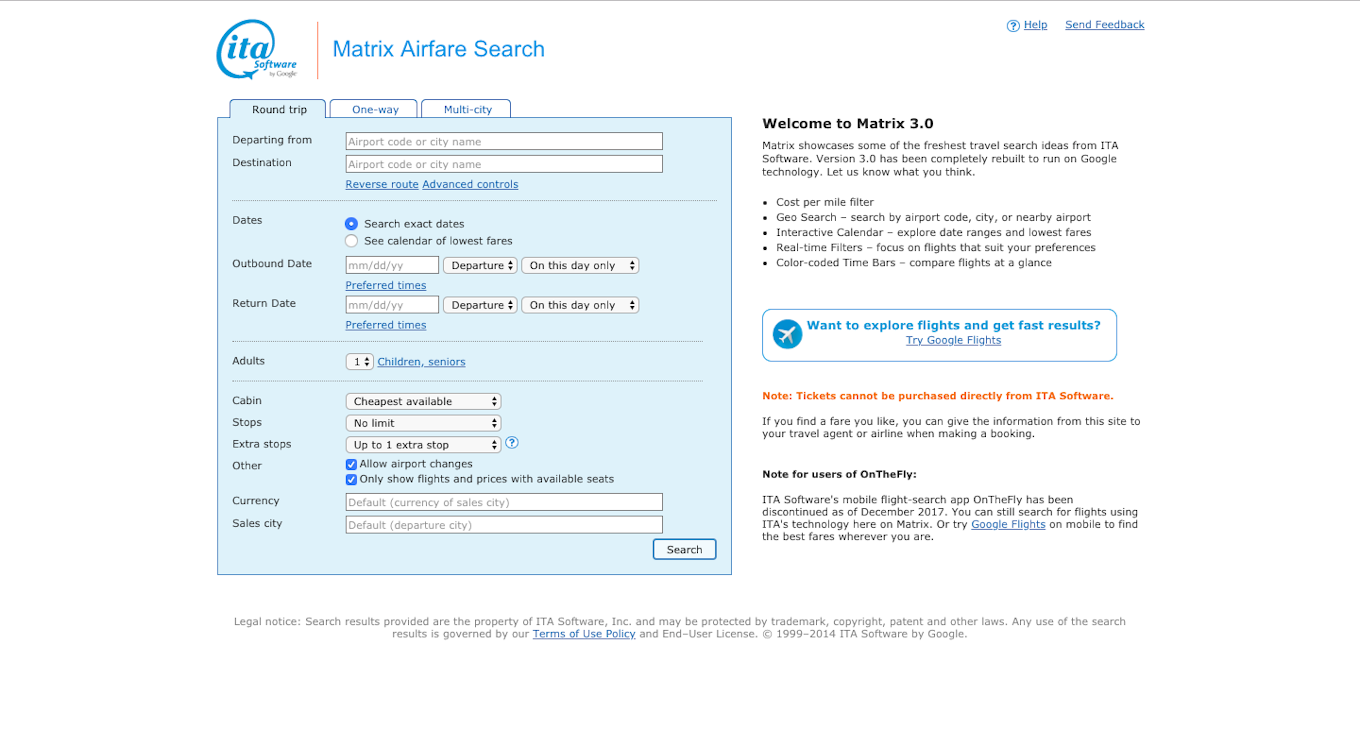The height and width of the screenshot is (747, 1360).
Task: Switch to the Multi-city tab
Action: [467, 110]
